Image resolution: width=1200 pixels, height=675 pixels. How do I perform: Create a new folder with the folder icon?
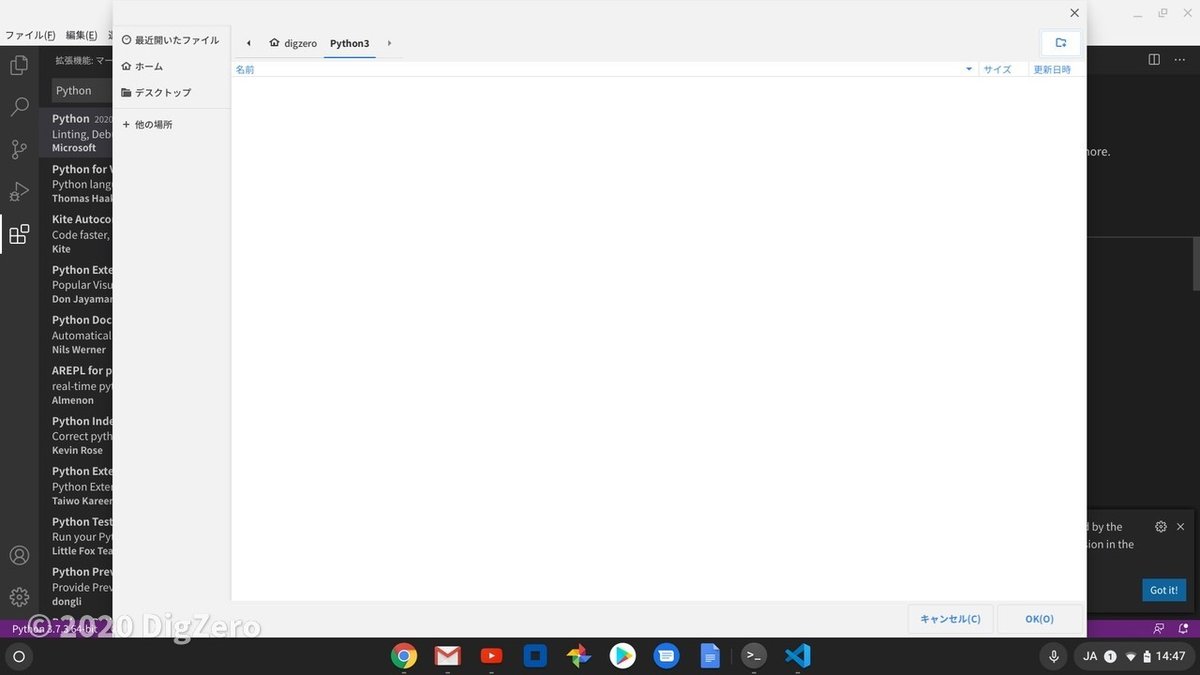1061,43
